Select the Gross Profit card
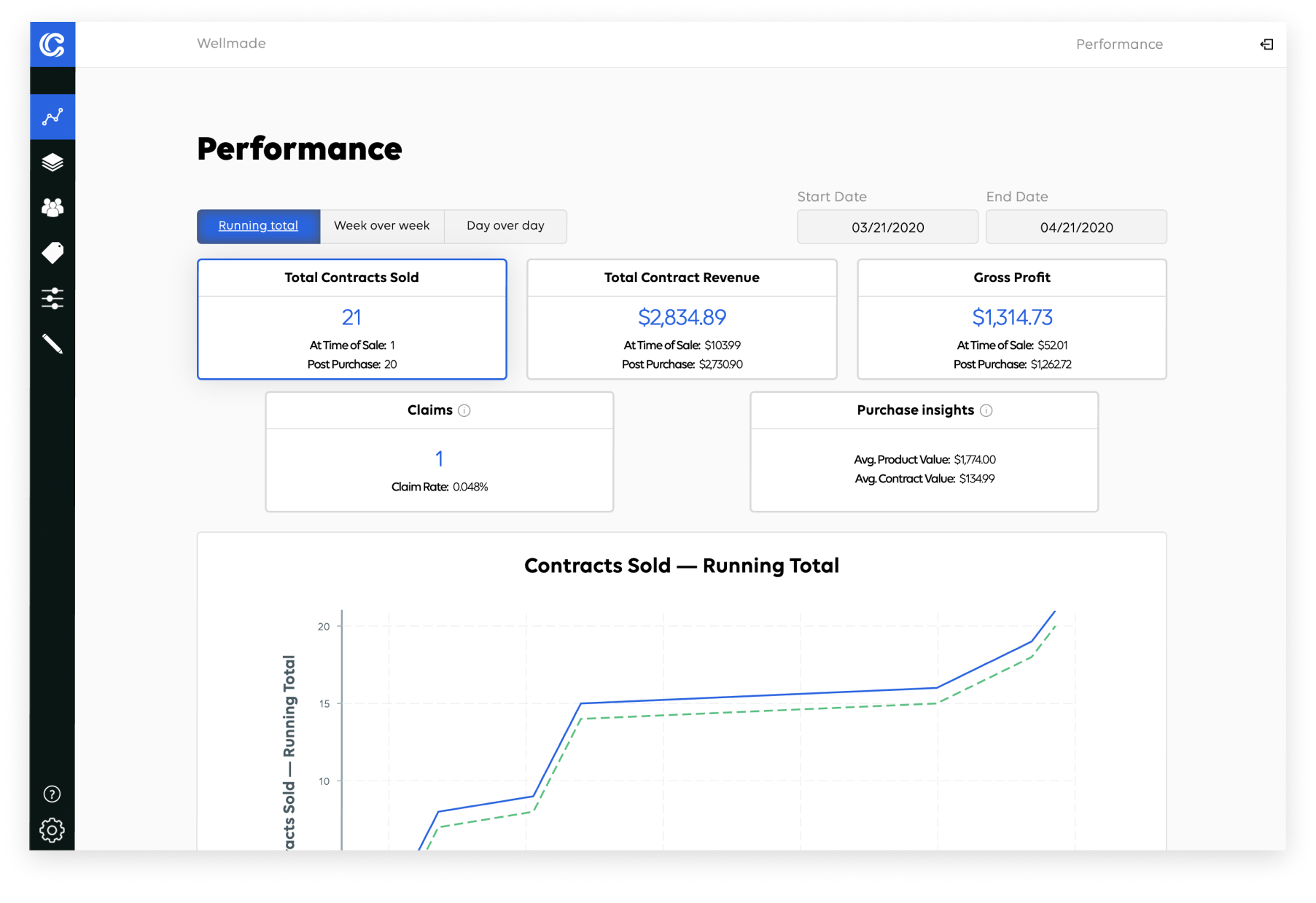Screen dimensions: 1316x903 pos(1012,319)
